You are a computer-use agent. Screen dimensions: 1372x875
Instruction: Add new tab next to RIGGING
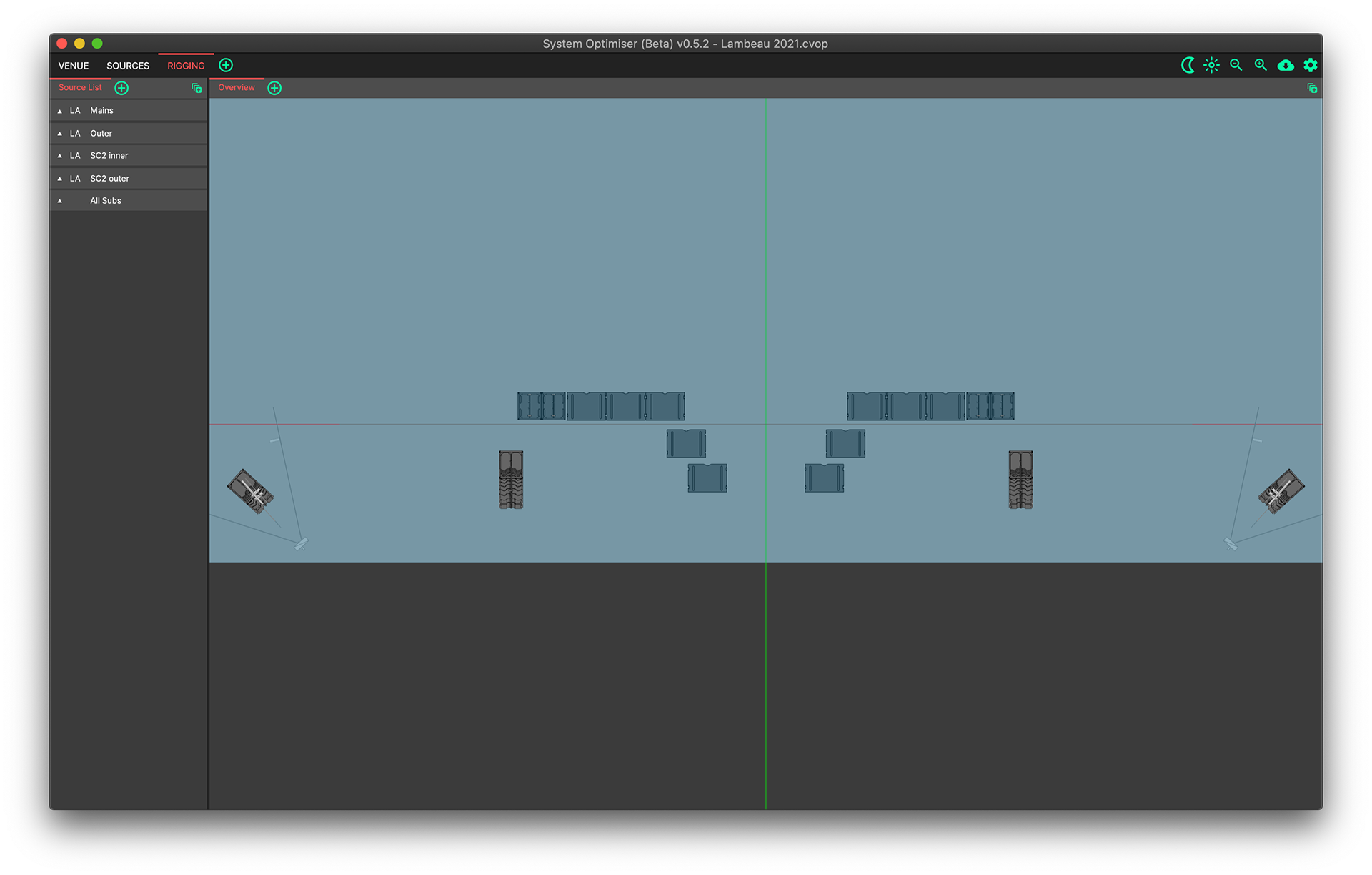[226, 65]
